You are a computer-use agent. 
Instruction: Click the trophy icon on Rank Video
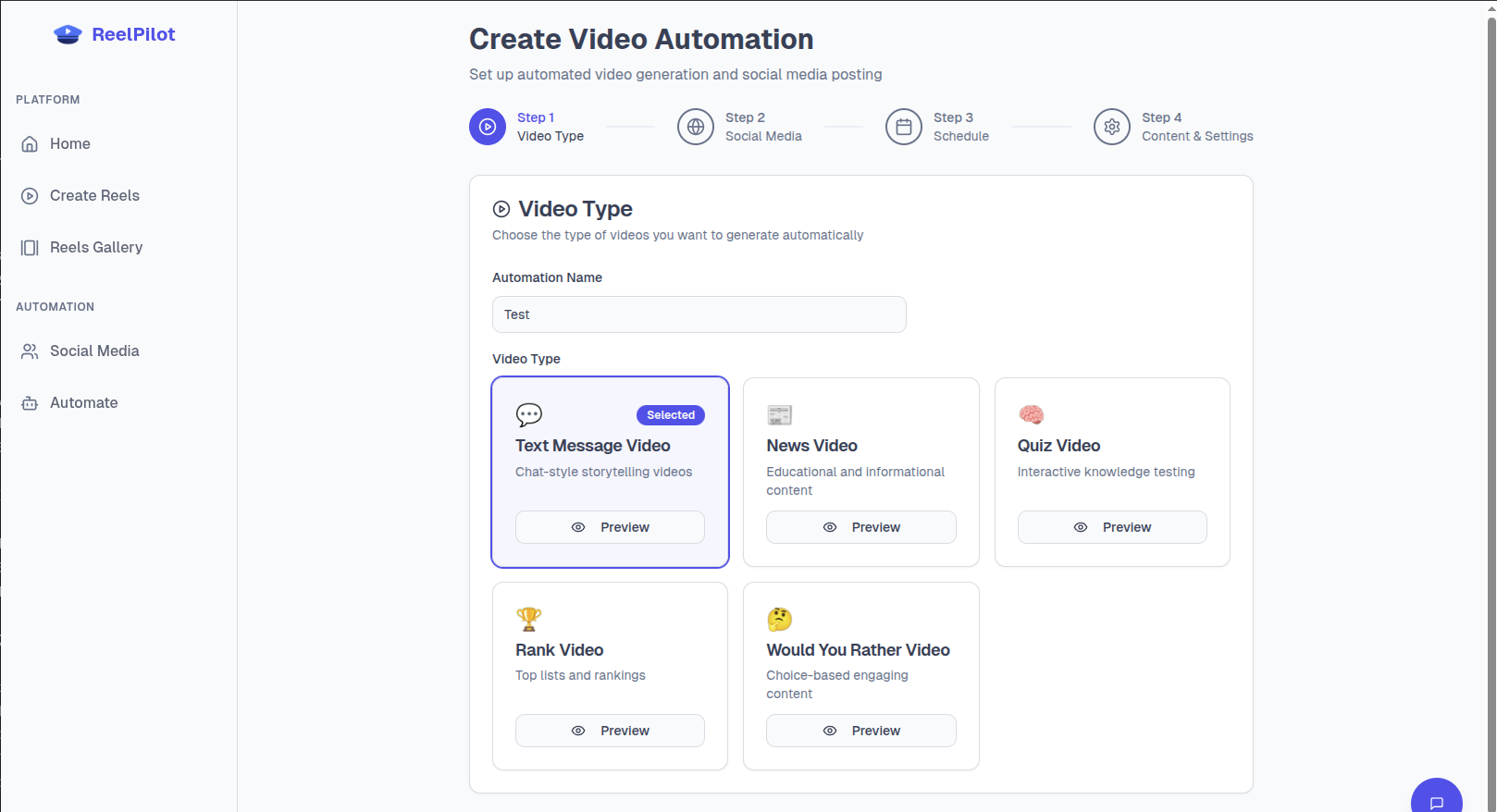pyautogui.click(x=529, y=619)
